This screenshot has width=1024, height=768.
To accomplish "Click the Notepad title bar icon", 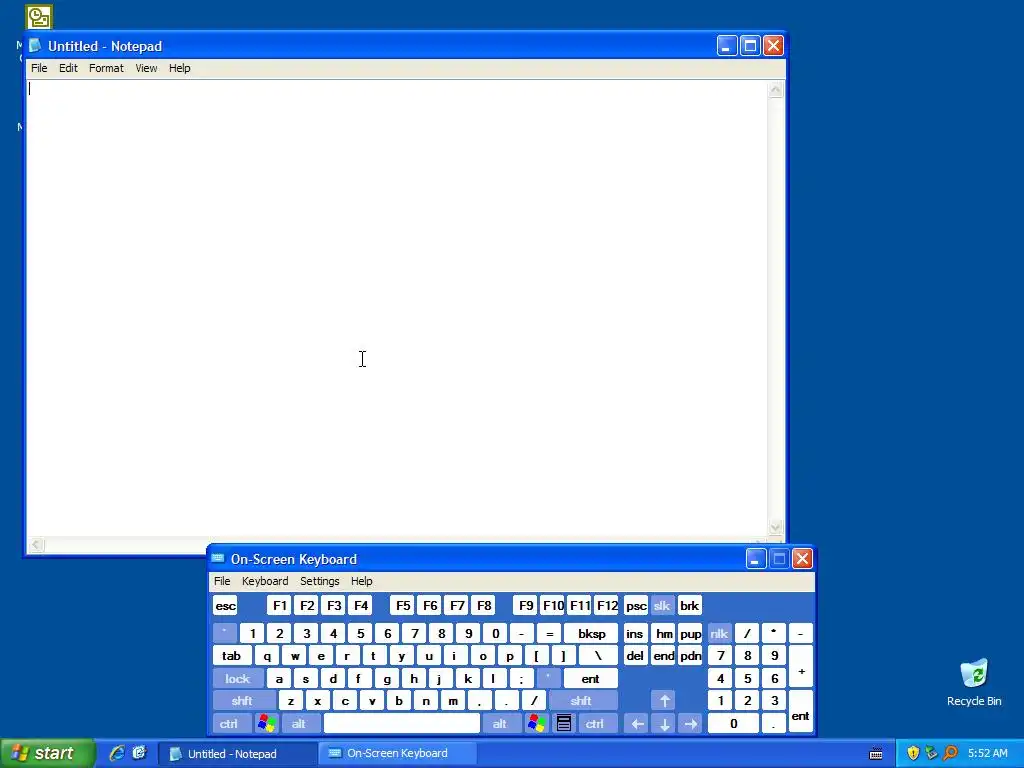I will pyautogui.click(x=35, y=46).
